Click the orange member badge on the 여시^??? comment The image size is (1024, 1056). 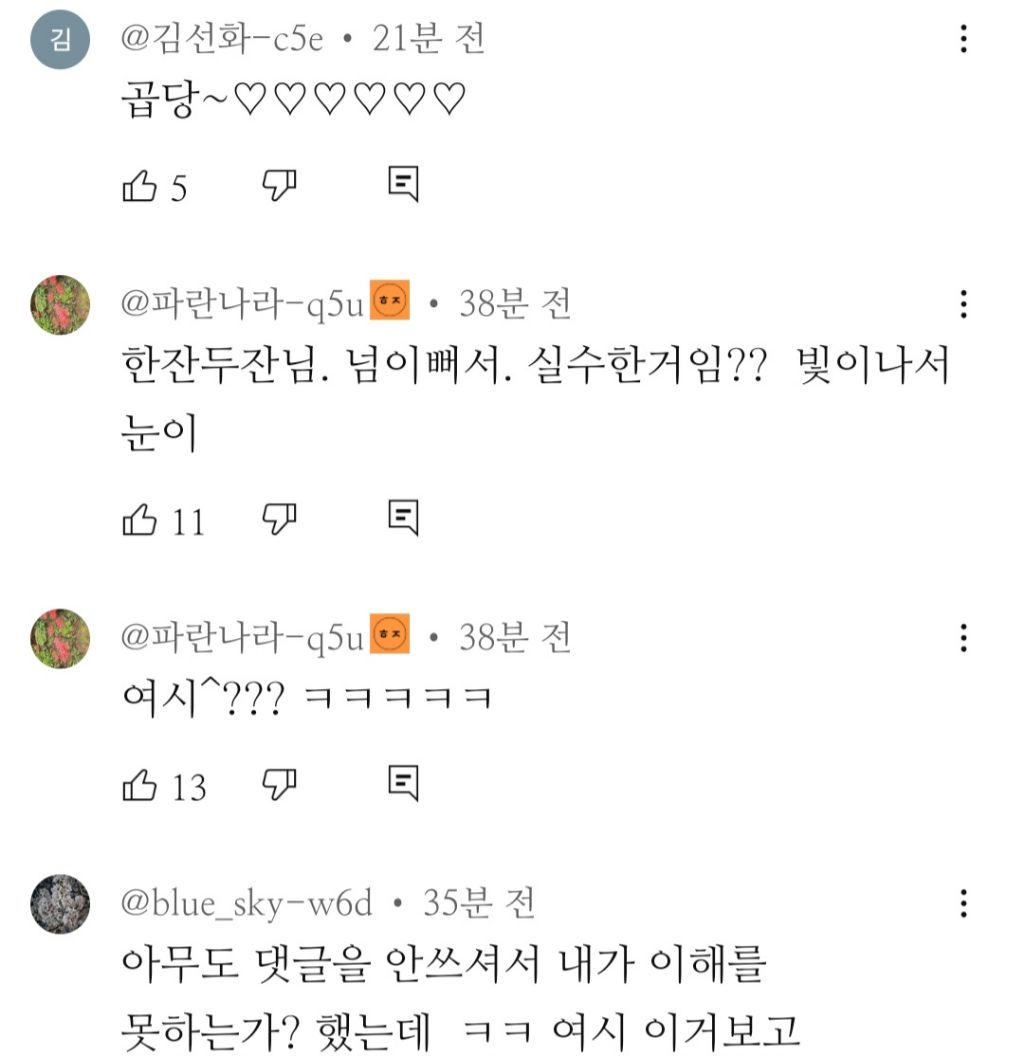point(390,636)
